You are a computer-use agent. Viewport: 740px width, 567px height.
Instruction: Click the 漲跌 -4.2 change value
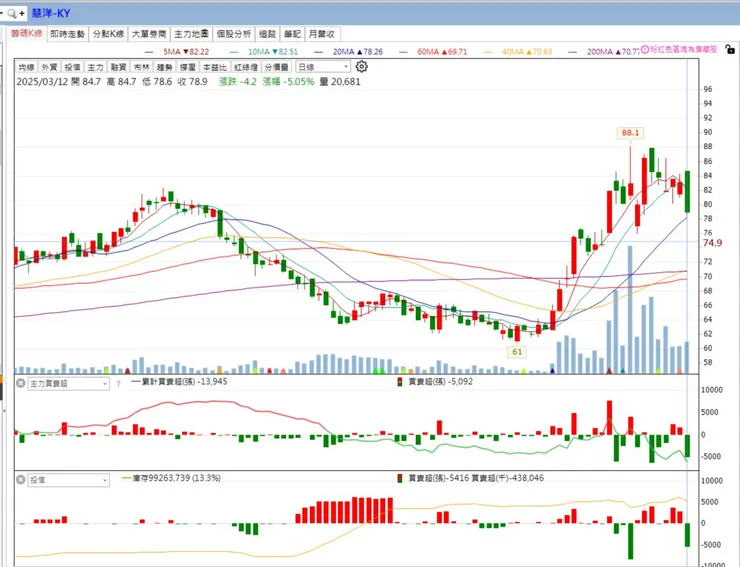click(238, 82)
